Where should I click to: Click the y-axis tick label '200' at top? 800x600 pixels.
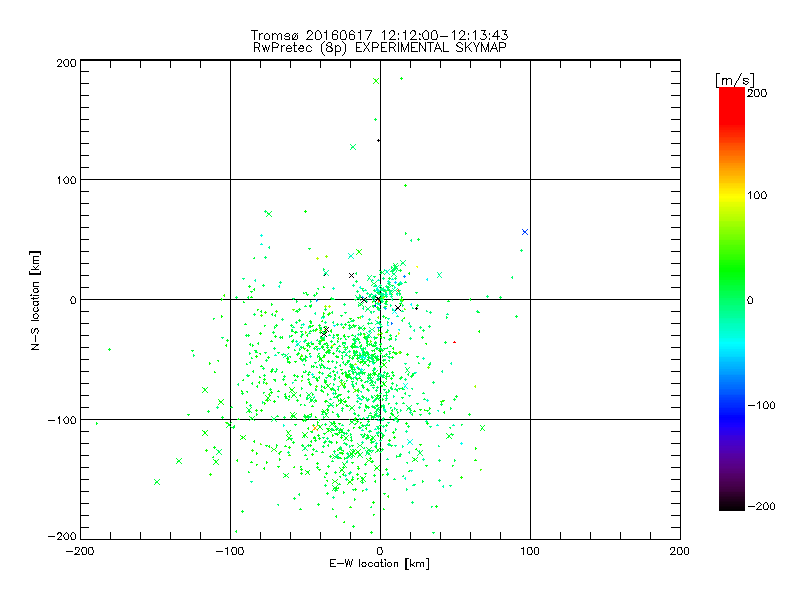click(66, 63)
